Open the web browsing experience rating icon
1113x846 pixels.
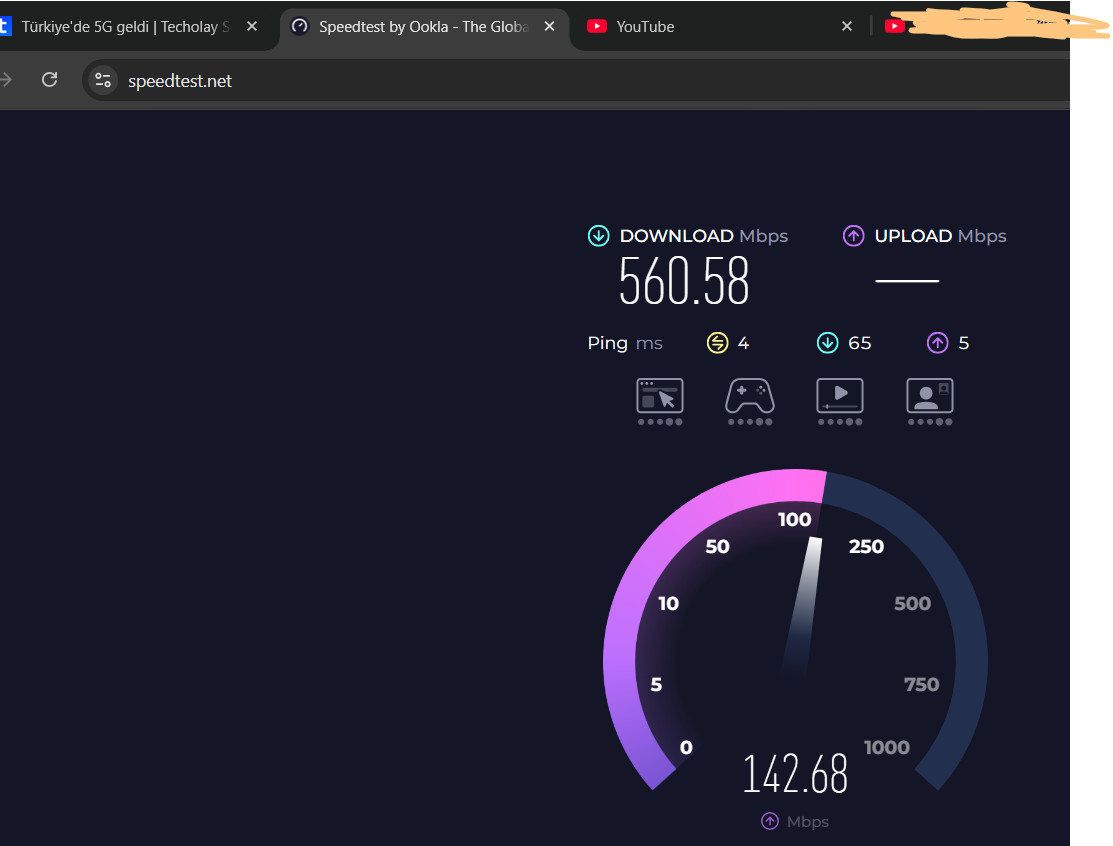(660, 402)
